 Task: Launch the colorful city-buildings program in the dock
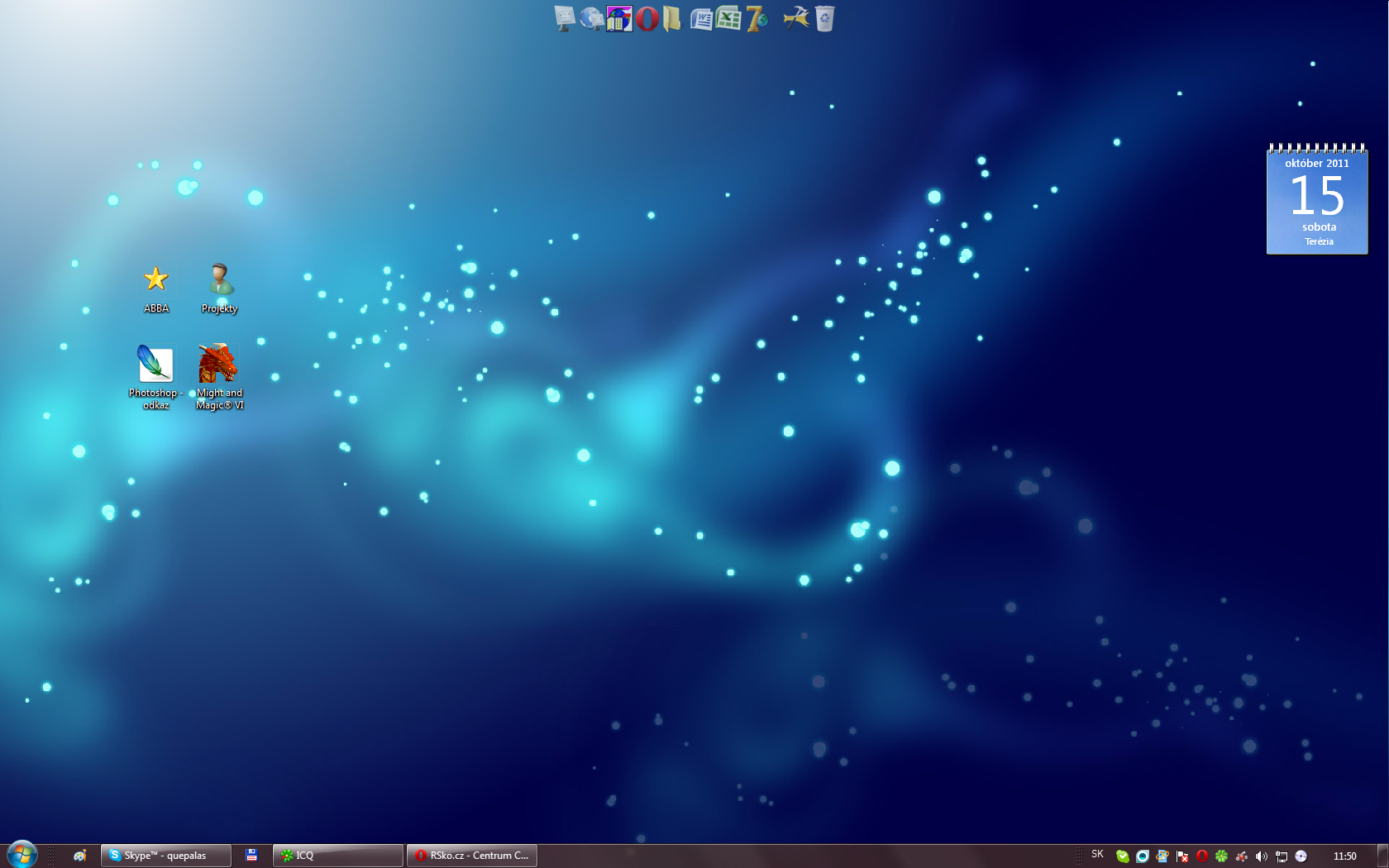click(619, 18)
